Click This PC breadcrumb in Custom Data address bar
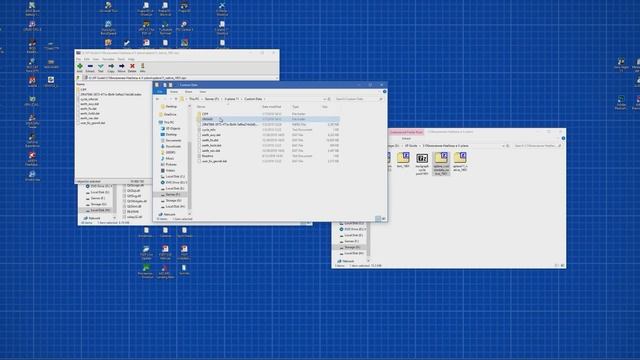This screenshot has height=360, width=640. pyautogui.click(x=194, y=99)
